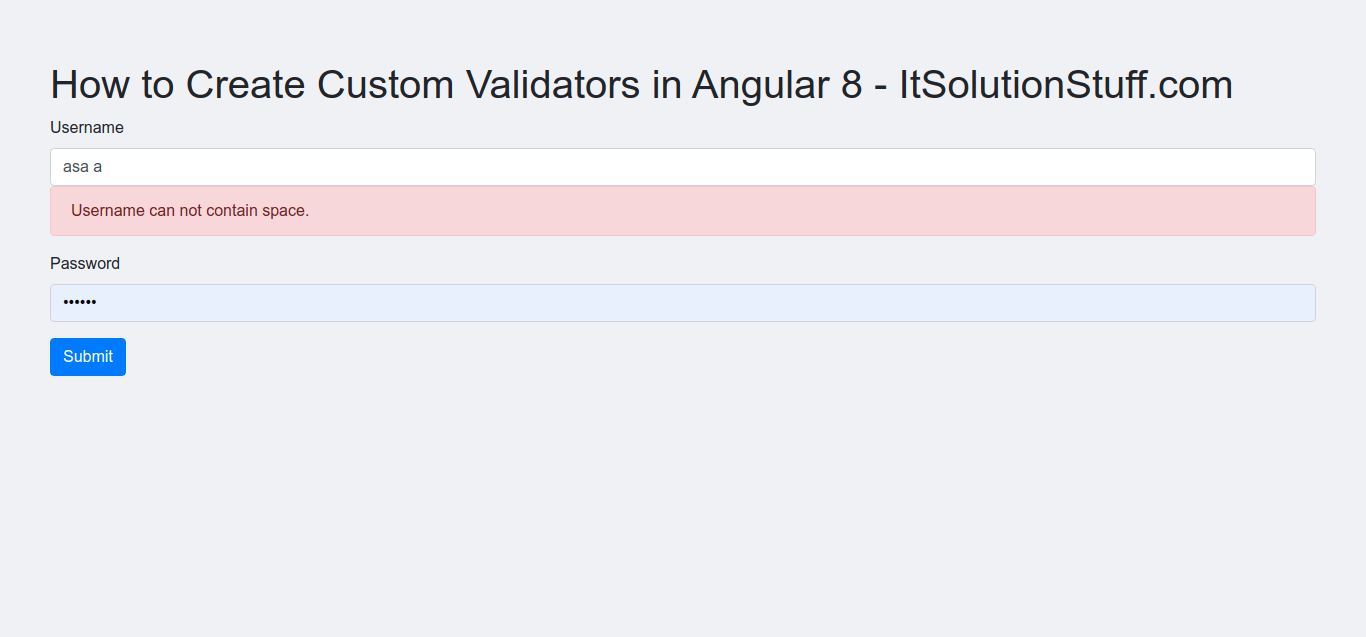Viewport: 1366px width, 637px height.
Task: Focus the Username input field
Action: click(x=682, y=167)
